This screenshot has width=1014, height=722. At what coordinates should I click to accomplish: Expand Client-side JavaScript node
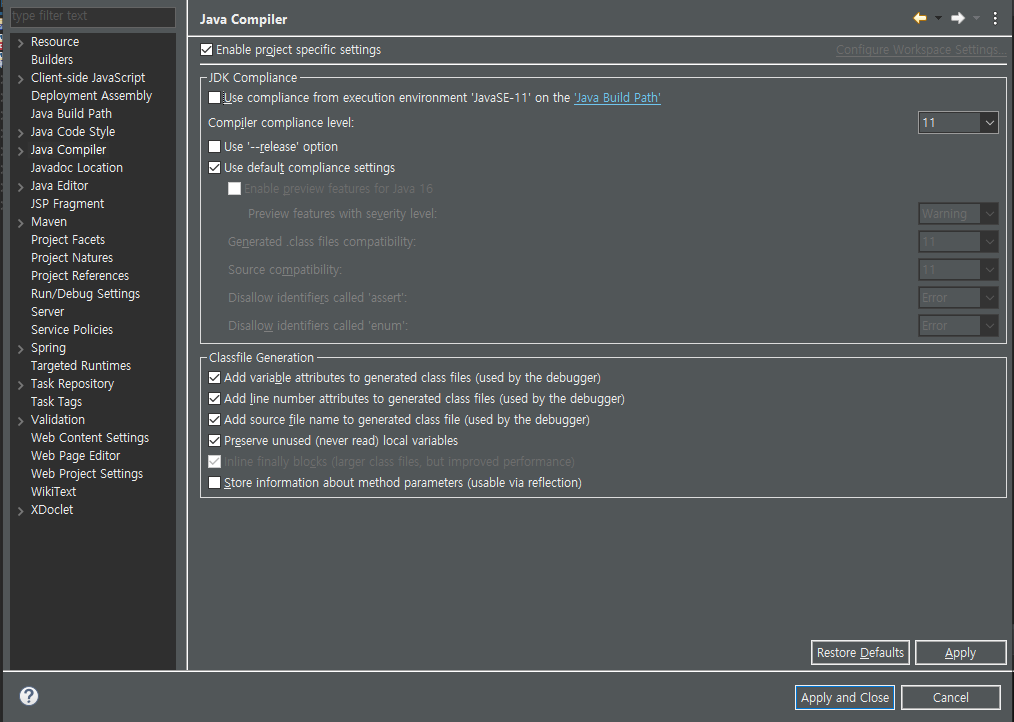point(21,79)
